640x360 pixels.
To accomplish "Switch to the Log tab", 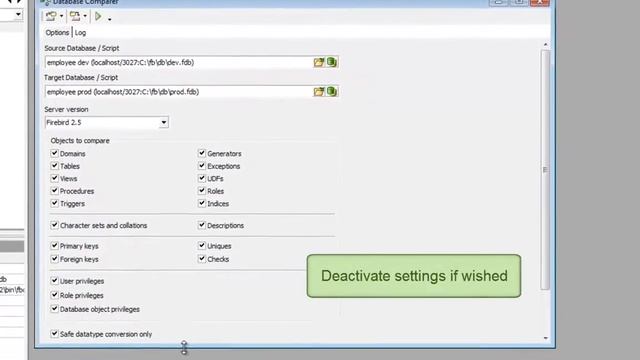I will pos(80,33).
